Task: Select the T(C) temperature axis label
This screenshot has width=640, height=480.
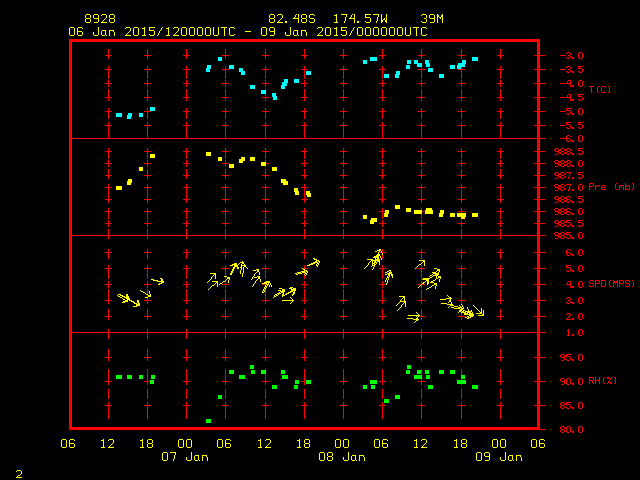Action: tap(601, 90)
